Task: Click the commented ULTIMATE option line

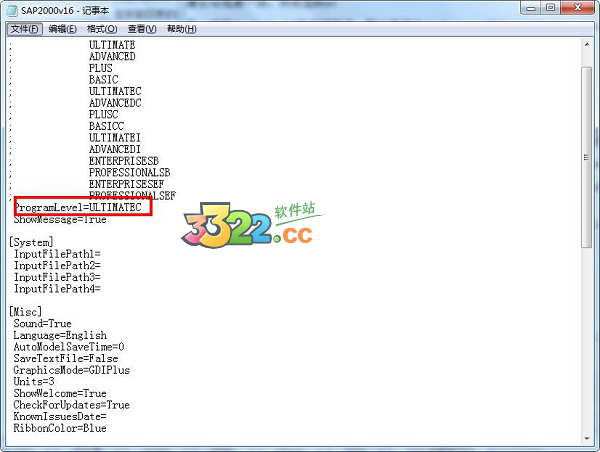Action: point(112,45)
